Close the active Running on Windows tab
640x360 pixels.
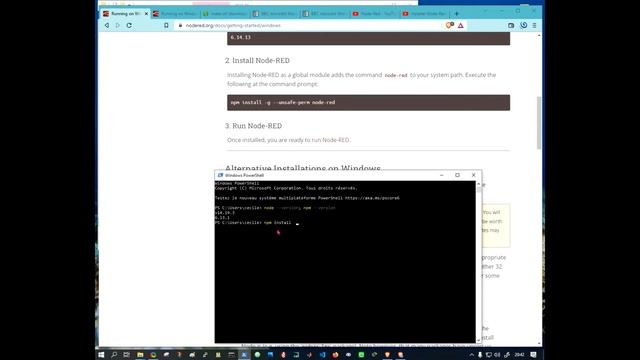[x=146, y=13]
